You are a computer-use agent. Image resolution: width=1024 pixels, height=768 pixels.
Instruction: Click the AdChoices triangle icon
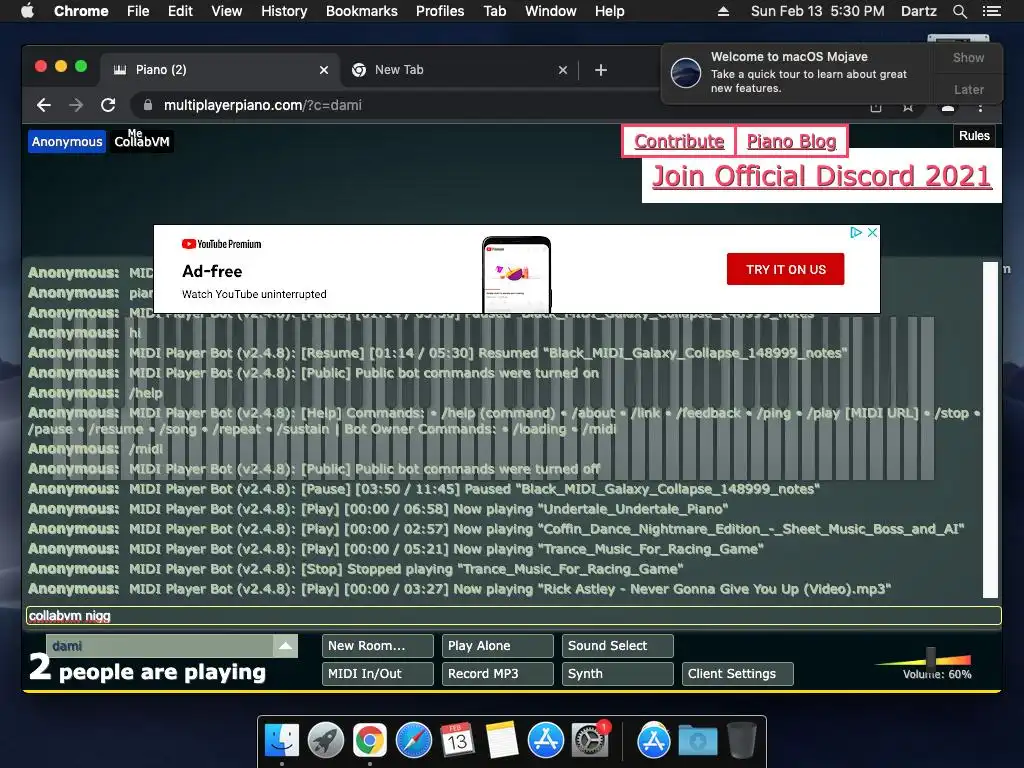tap(856, 232)
